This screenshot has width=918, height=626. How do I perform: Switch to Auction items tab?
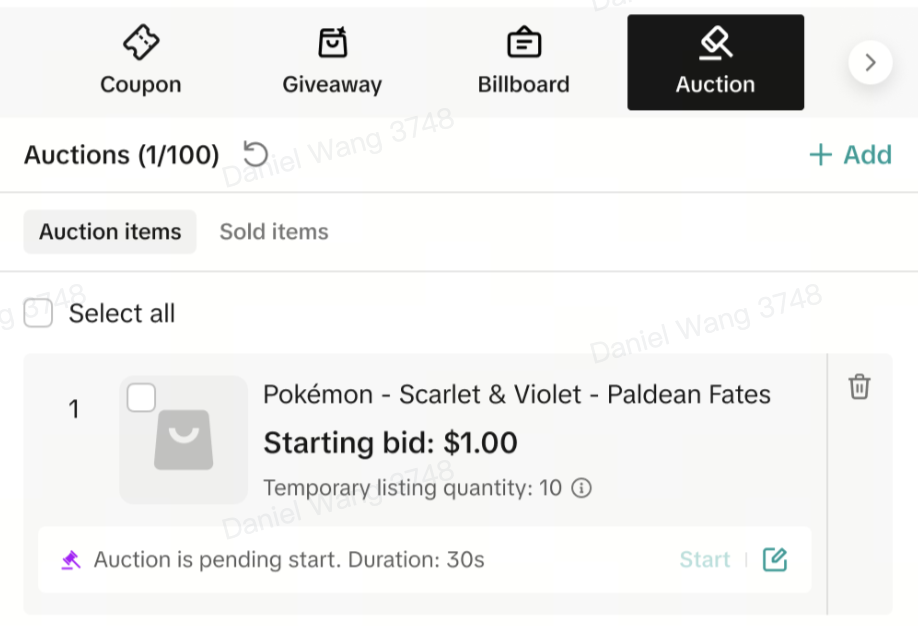(110, 232)
